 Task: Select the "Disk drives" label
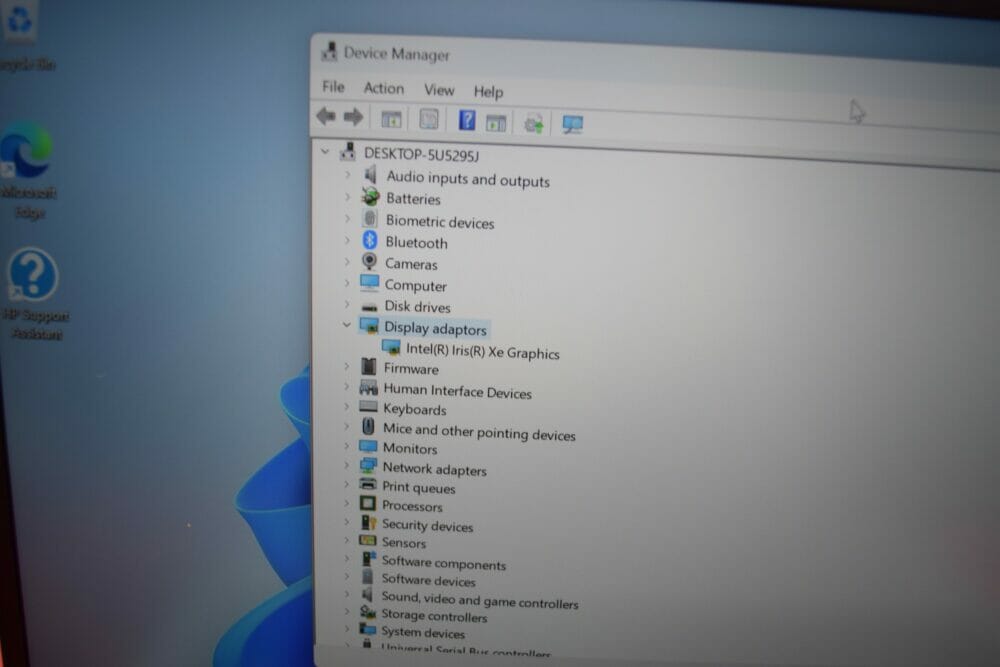pyautogui.click(x=417, y=307)
